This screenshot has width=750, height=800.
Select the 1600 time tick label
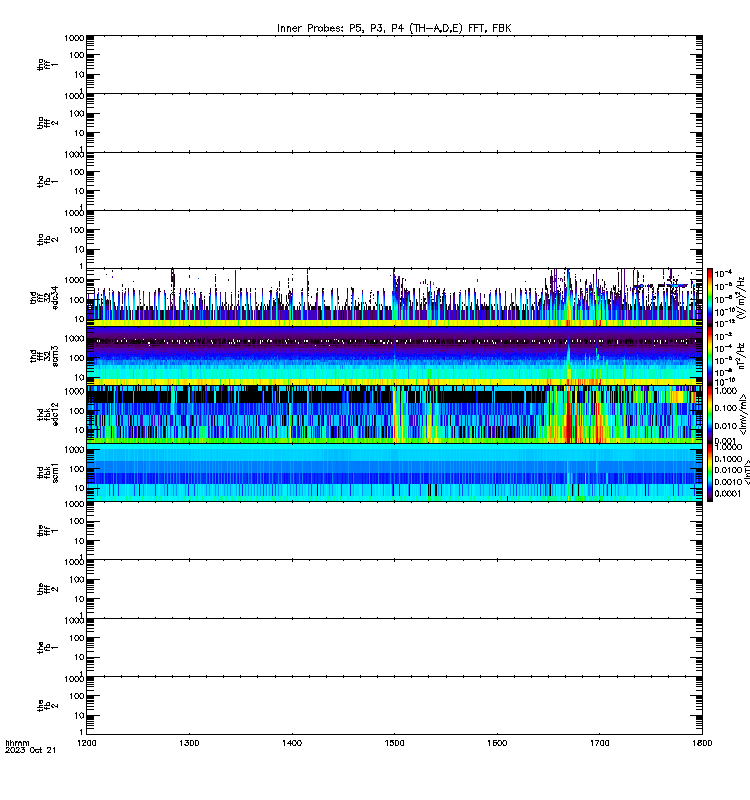497,743
